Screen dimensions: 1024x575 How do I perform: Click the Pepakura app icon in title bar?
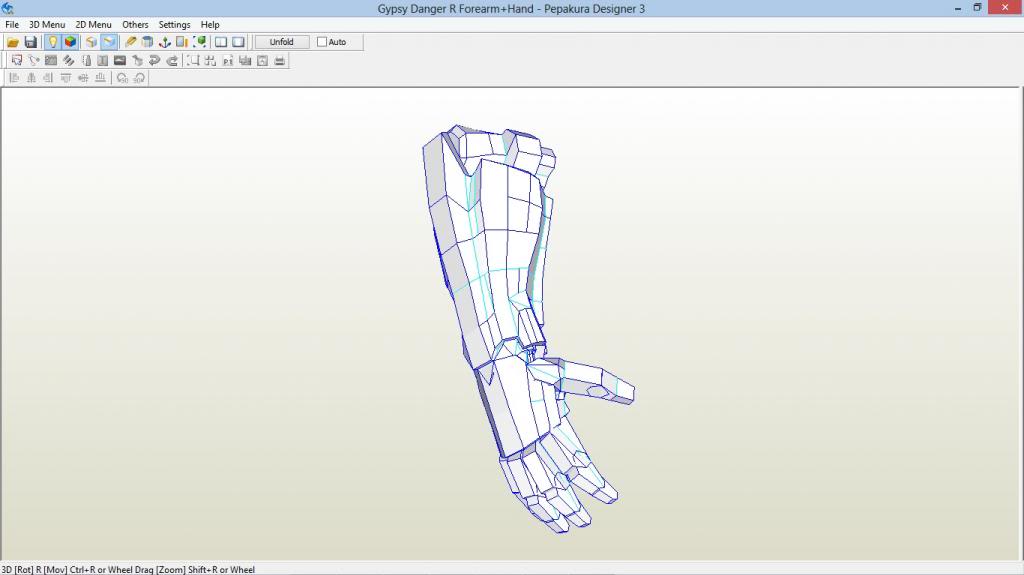[x=8, y=8]
